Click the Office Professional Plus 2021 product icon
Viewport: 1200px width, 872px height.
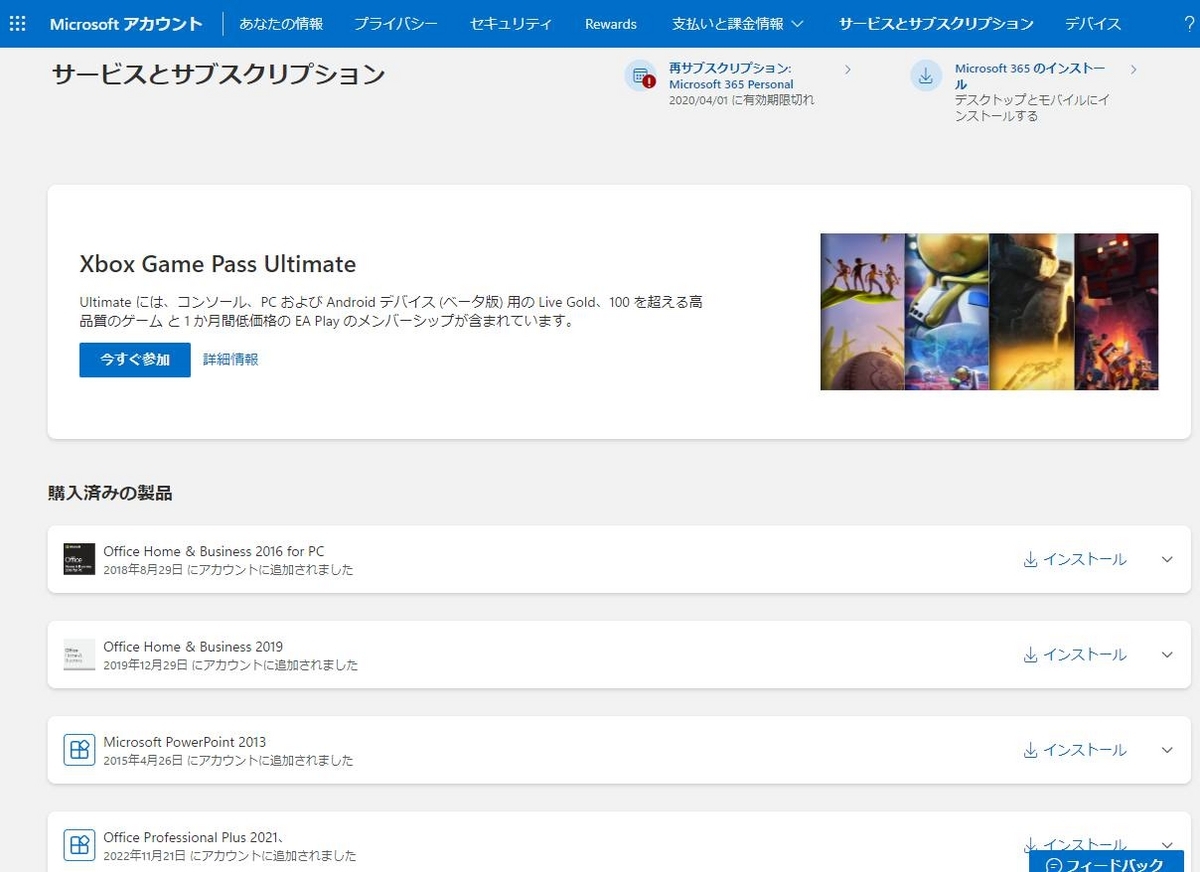coord(79,845)
